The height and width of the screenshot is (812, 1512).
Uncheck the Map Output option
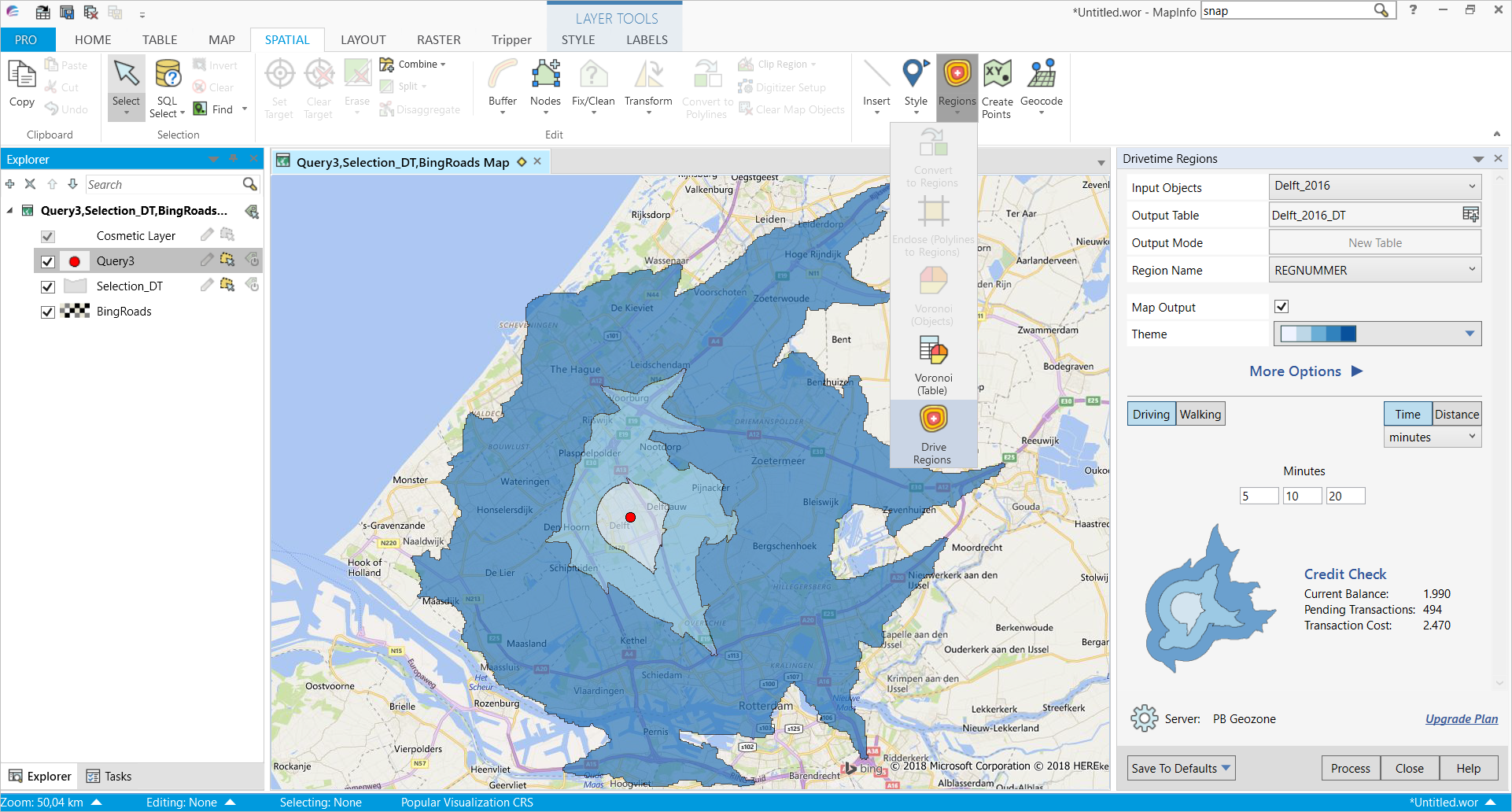1281,306
